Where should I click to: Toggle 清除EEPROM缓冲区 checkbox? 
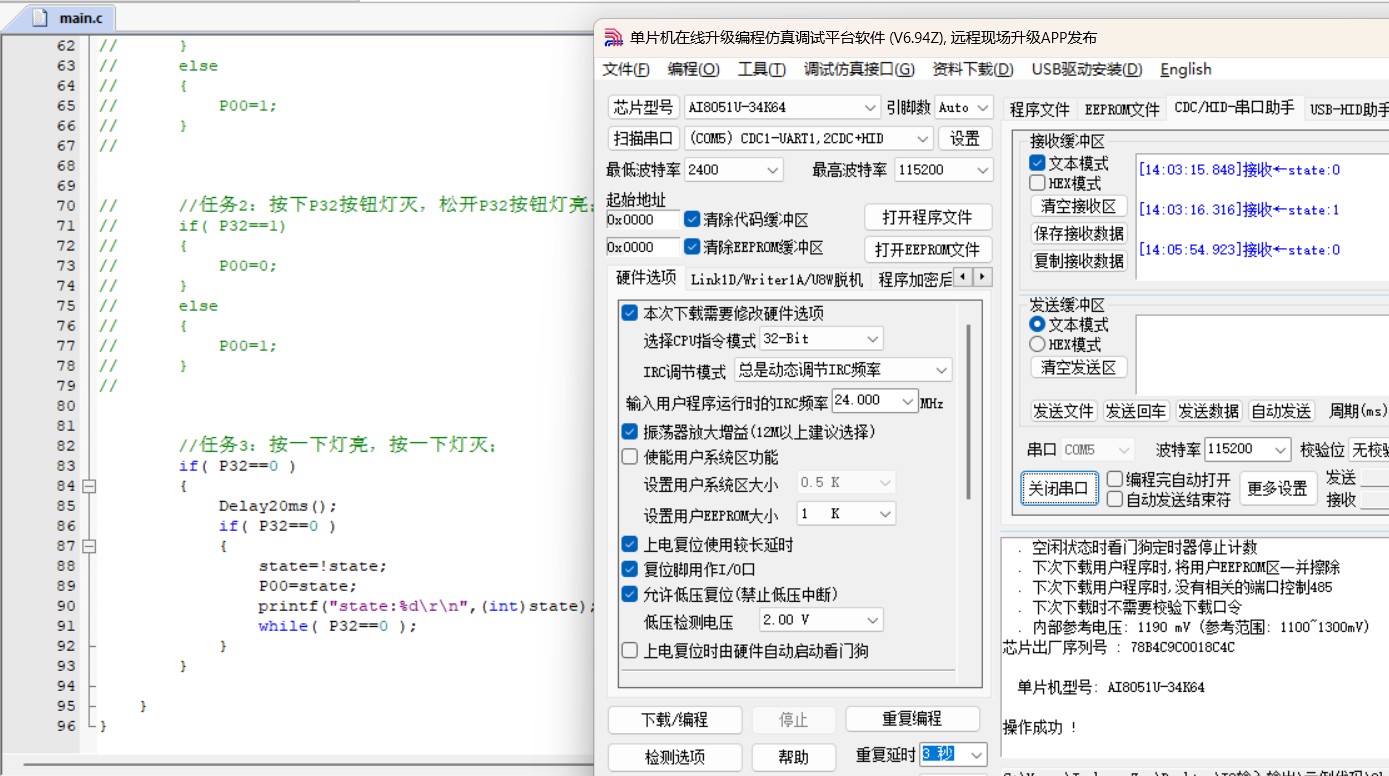point(692,247)
